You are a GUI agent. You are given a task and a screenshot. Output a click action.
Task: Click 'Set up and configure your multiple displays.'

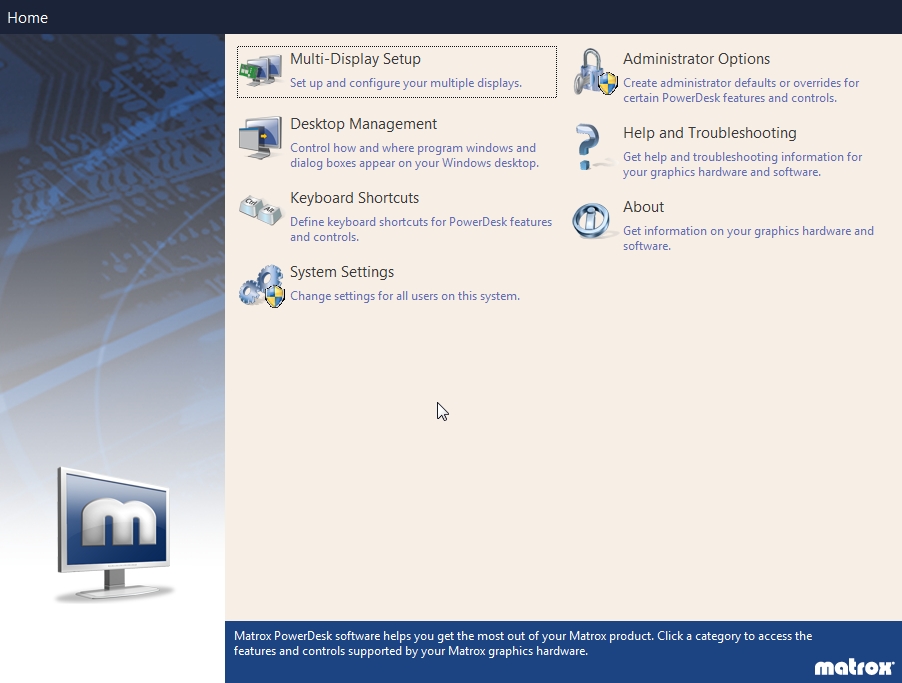[406, 83]
